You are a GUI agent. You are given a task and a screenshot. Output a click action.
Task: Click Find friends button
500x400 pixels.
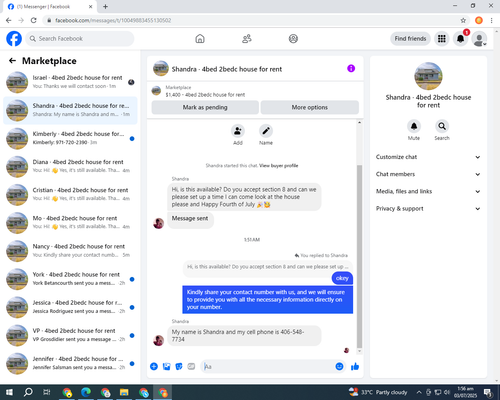[410, 39]
